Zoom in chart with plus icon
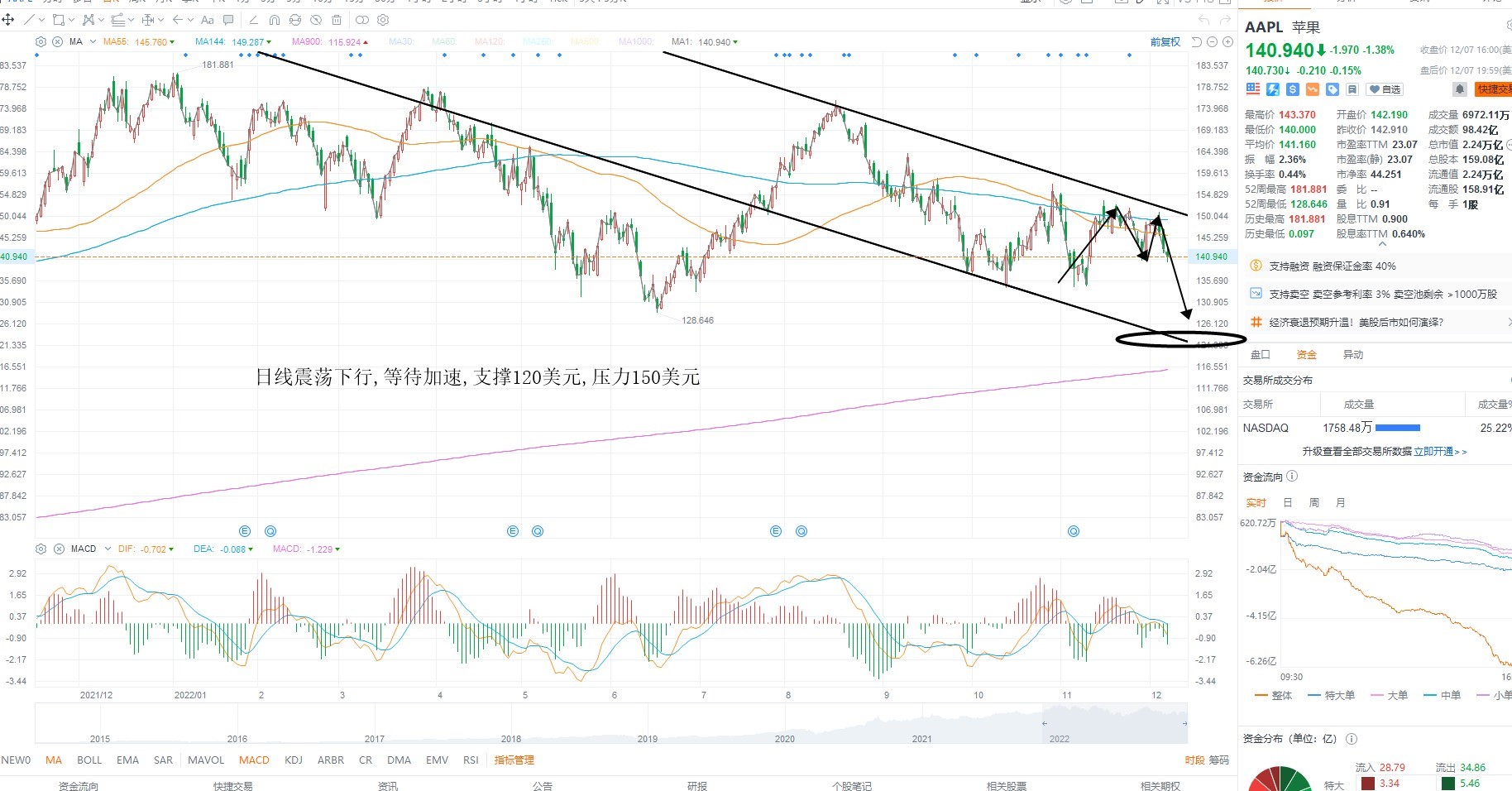 (1227, 41)
